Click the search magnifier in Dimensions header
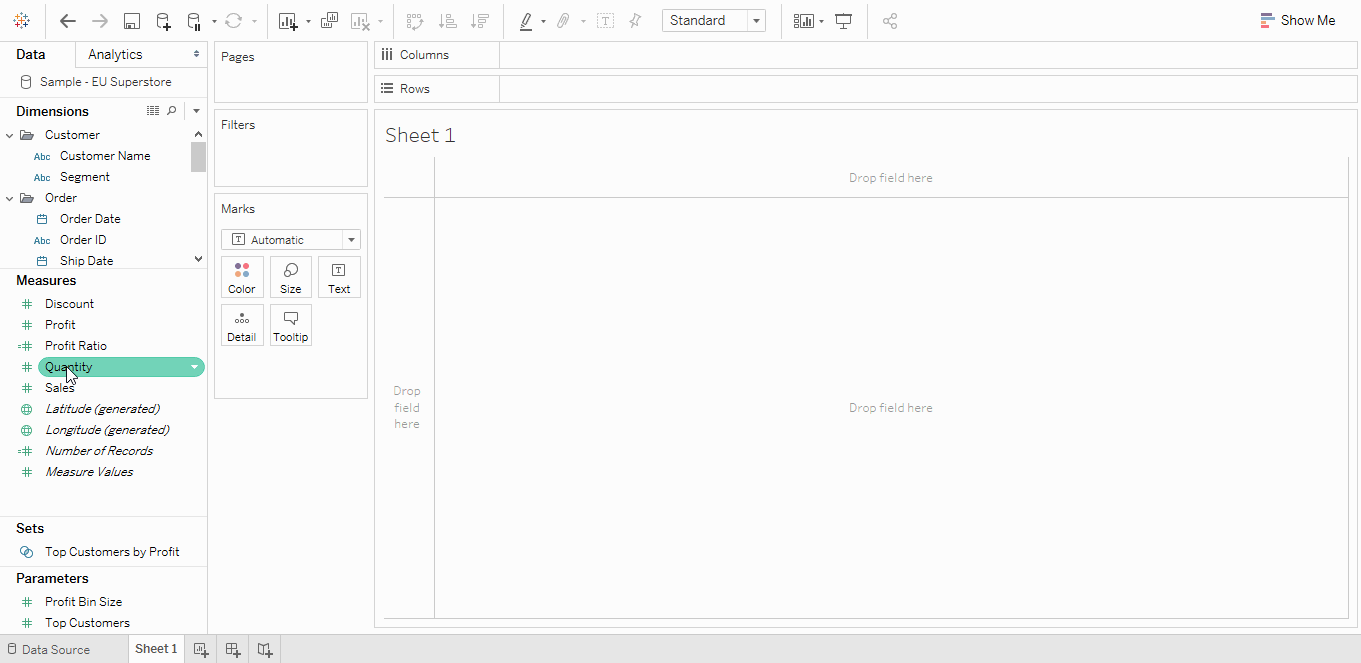This screenshot has width=1361, height=663. (172, 111)
